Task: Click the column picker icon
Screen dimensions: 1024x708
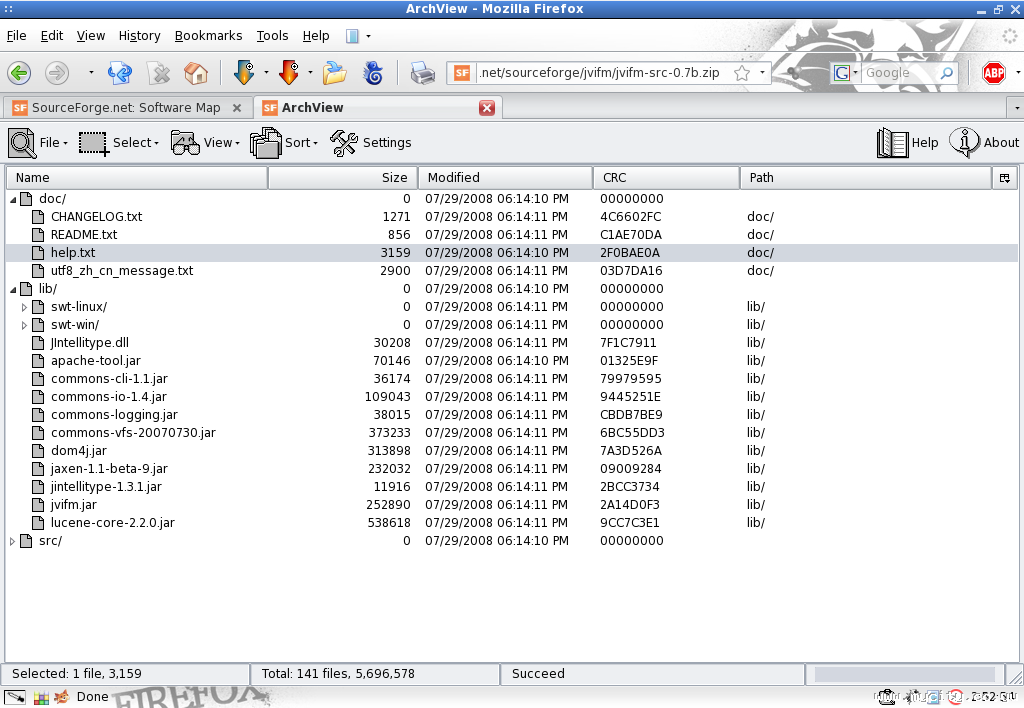Action: (1004, 178)
